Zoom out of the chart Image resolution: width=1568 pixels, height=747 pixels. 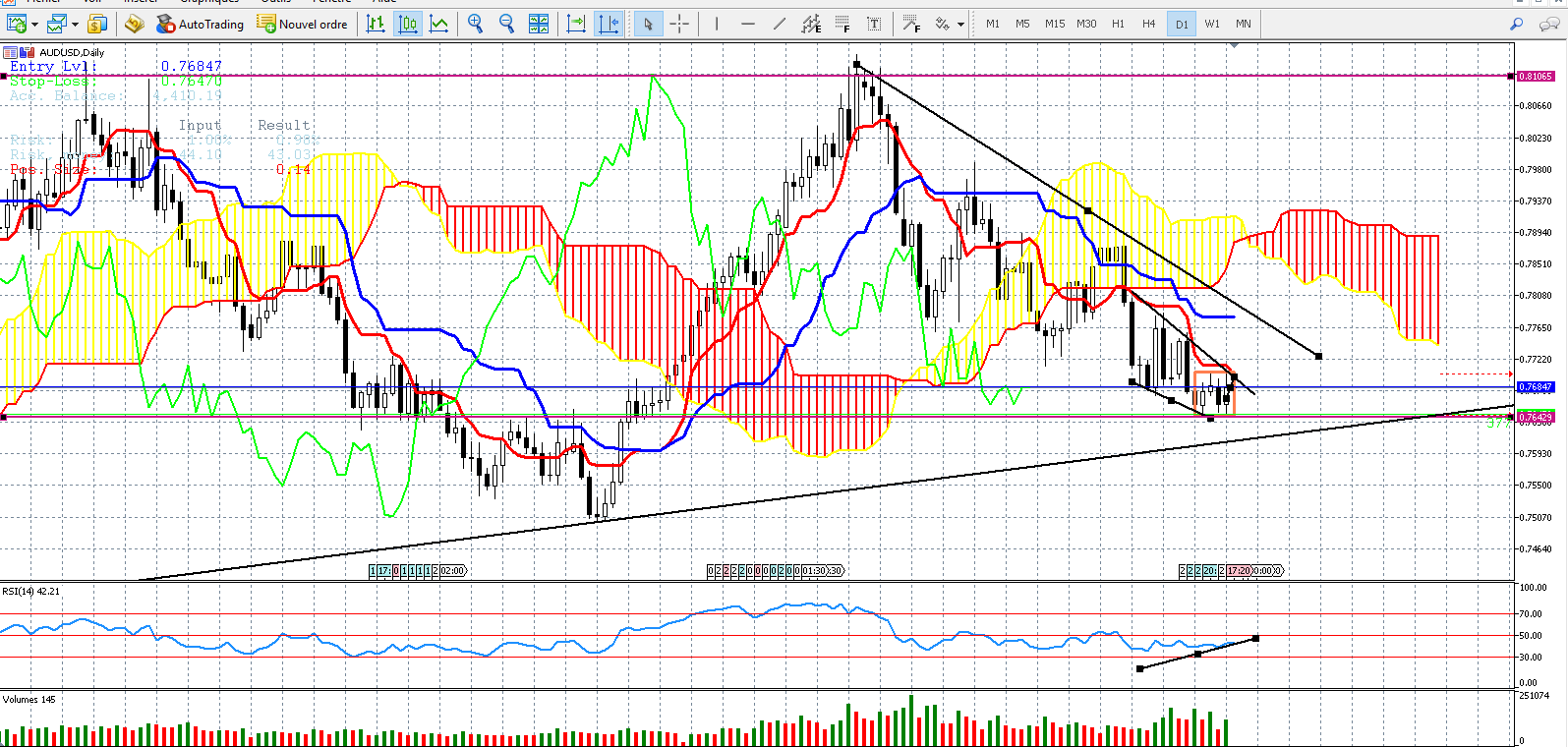(x=507, y=24)
